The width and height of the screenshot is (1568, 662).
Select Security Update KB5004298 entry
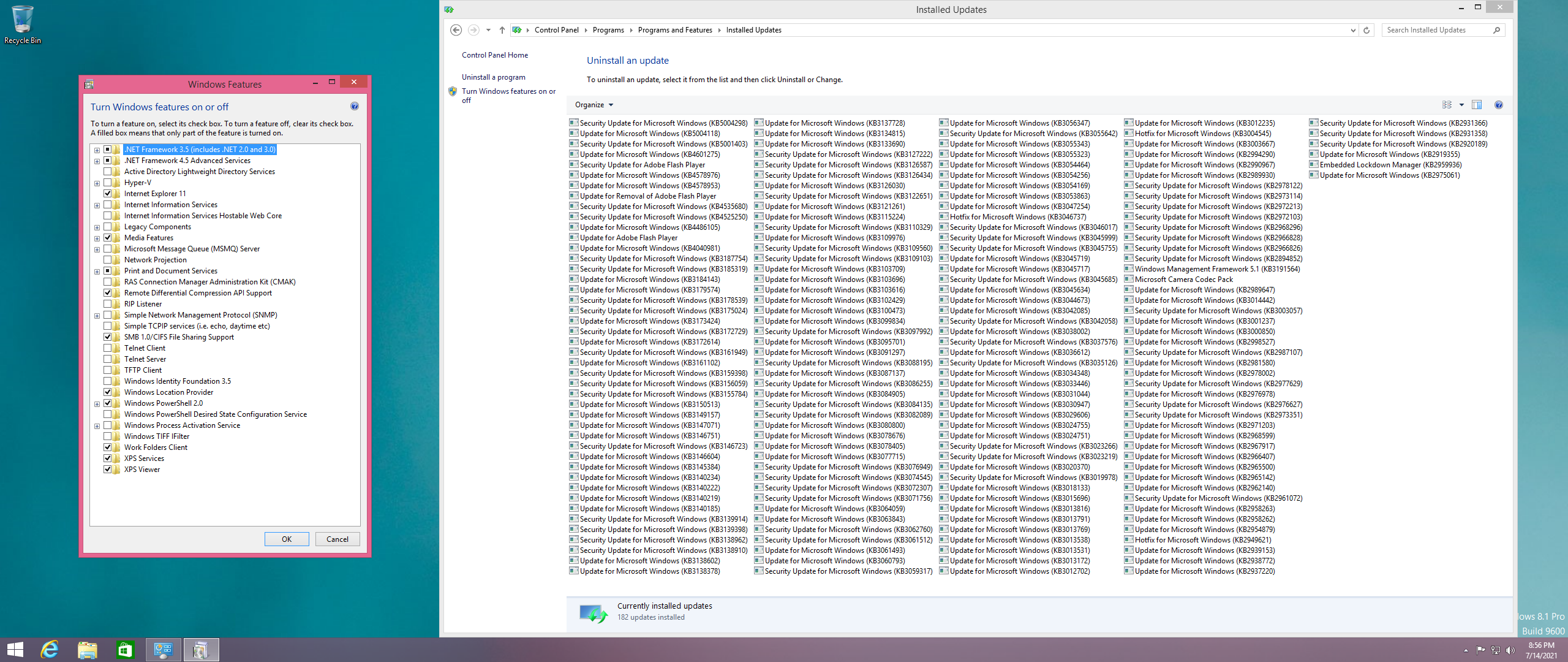coord(658,123)
